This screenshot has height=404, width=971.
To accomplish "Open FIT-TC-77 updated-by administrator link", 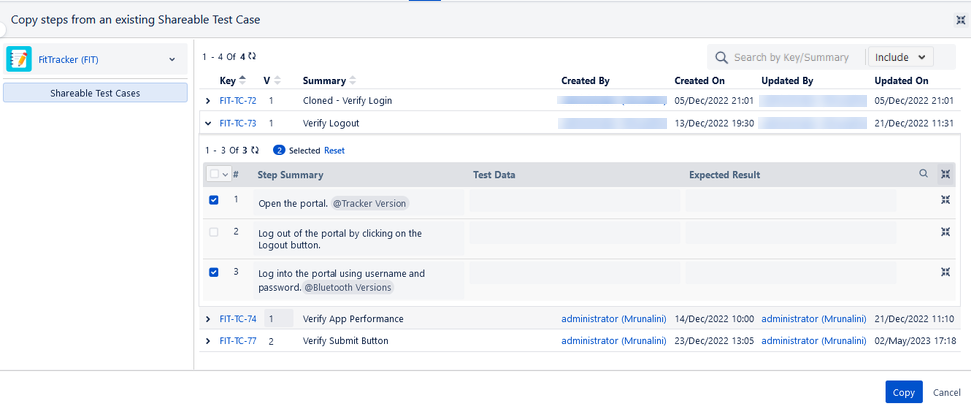I will tap(814, 341).
